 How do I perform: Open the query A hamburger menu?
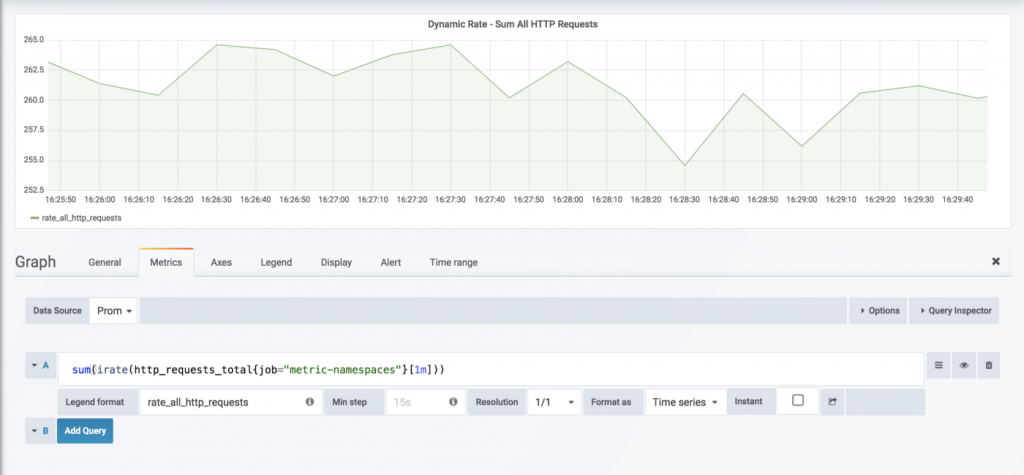coord(939,366)
